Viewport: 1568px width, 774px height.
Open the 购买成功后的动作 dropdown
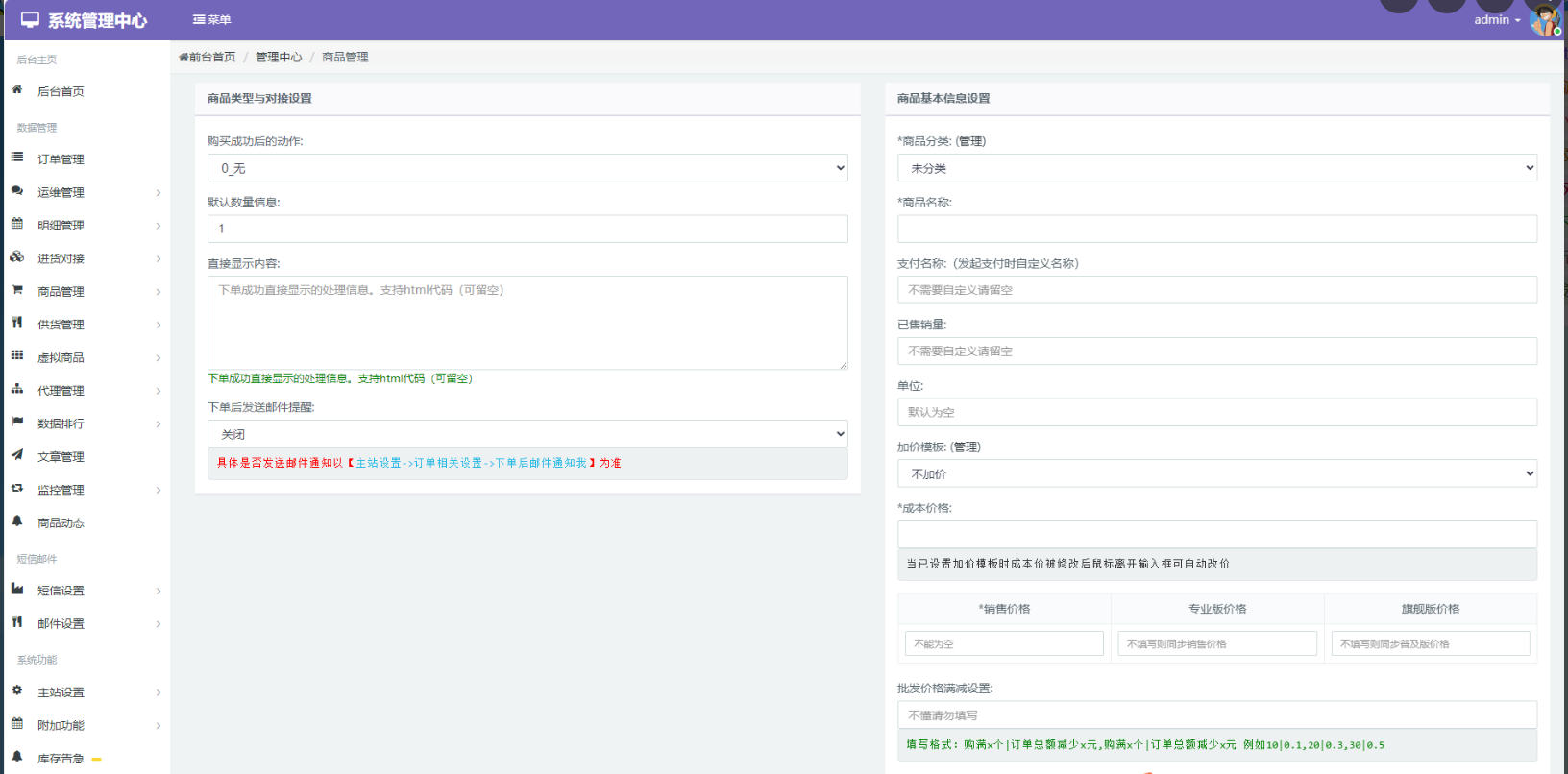click(527, 168)
